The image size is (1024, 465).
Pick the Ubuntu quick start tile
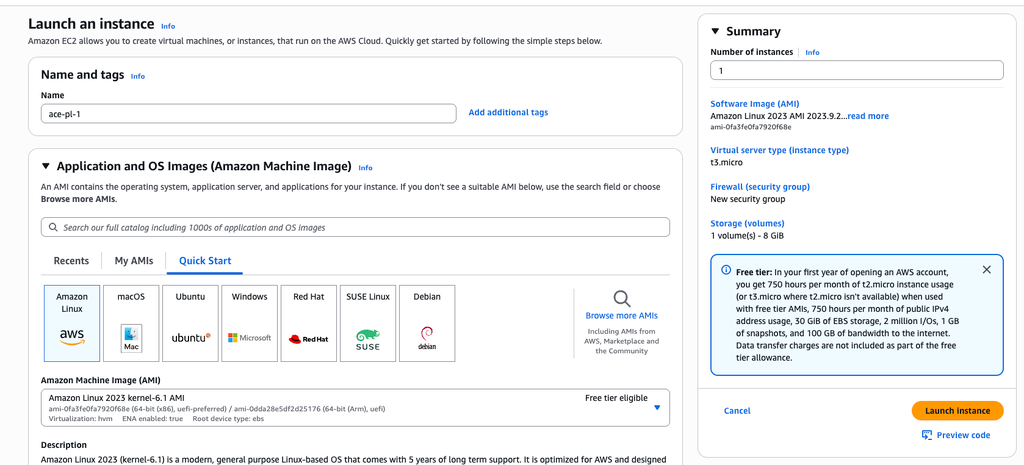191,323
